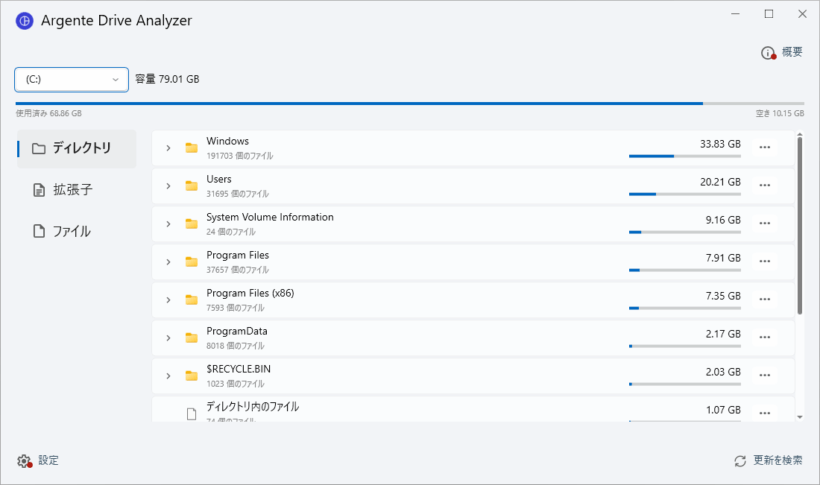
Task: Click the 1.07 GB size value
Action: point(723,410)
